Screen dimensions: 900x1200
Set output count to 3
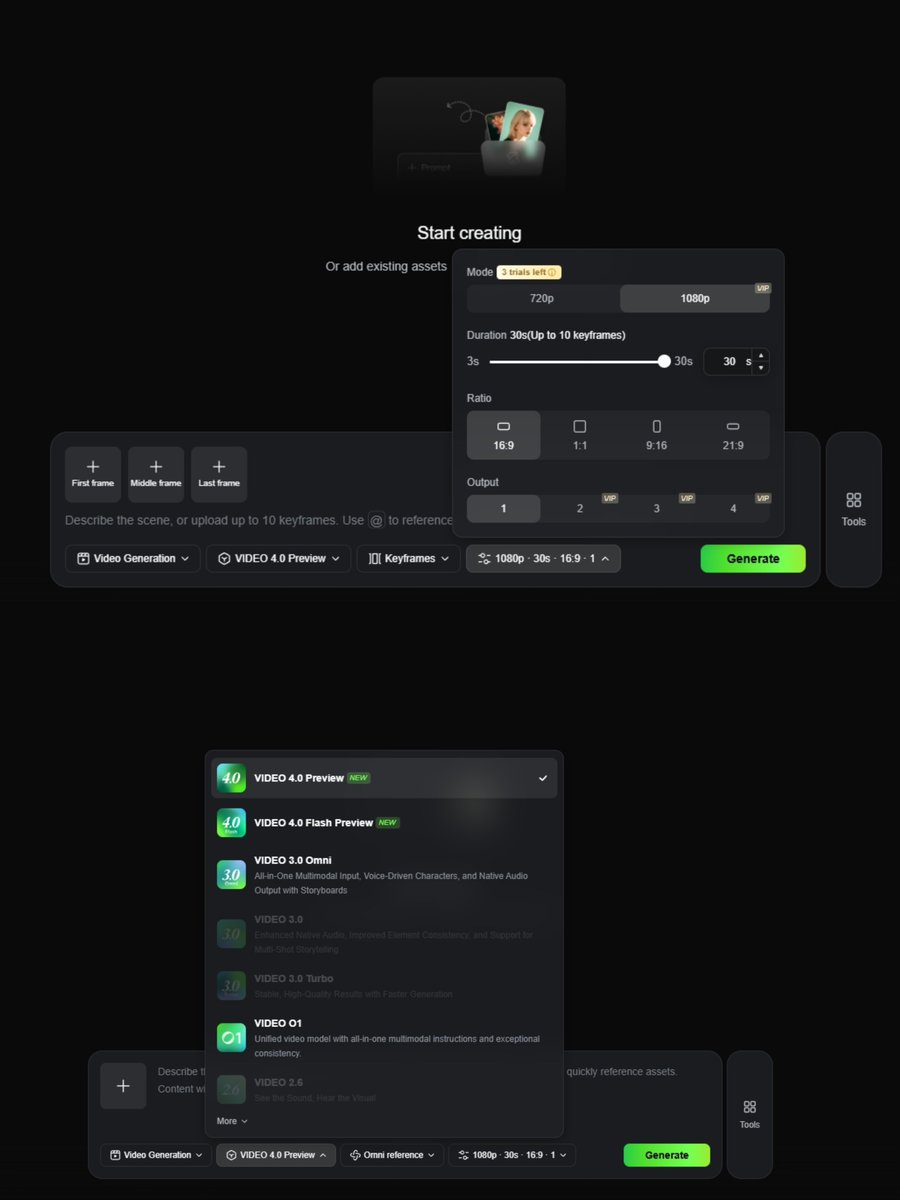click(656, 509)
